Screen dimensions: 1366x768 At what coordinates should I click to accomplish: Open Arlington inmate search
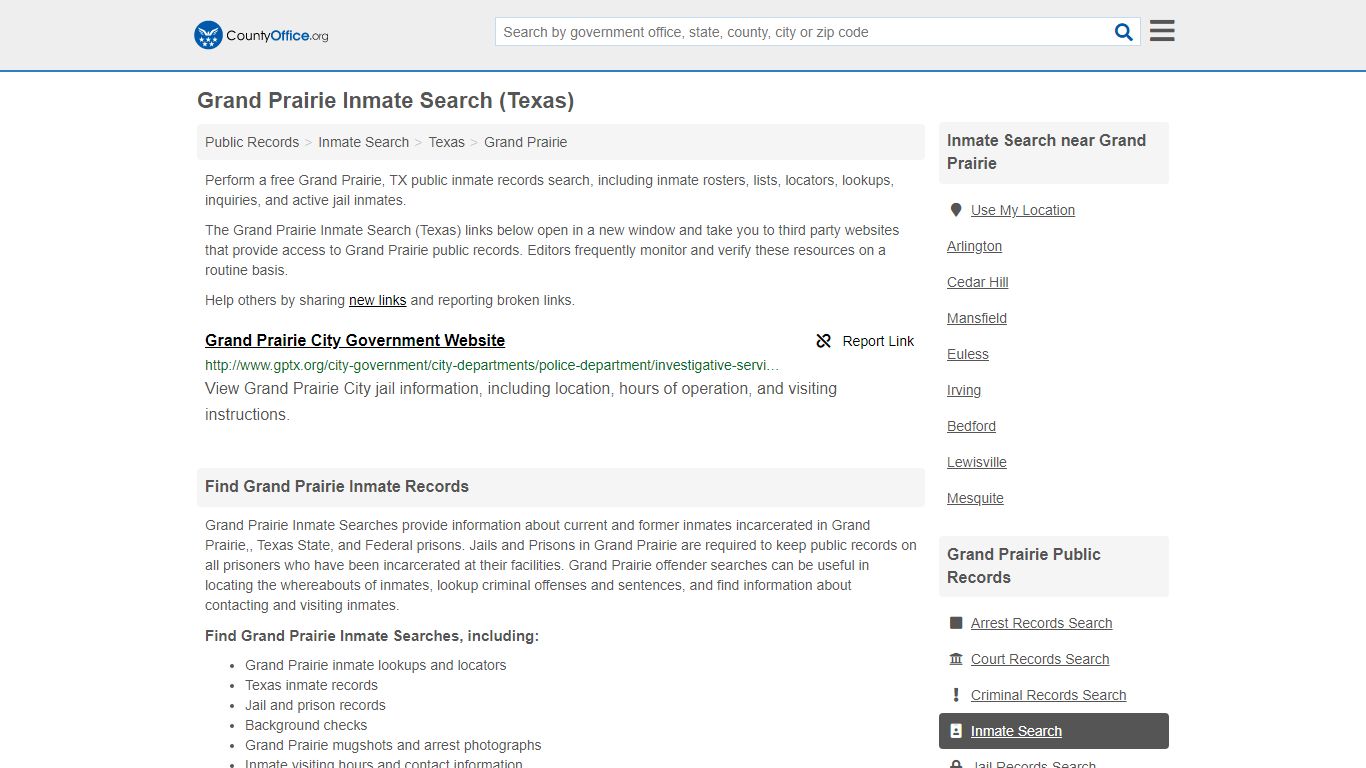click(x=974, y=246)
